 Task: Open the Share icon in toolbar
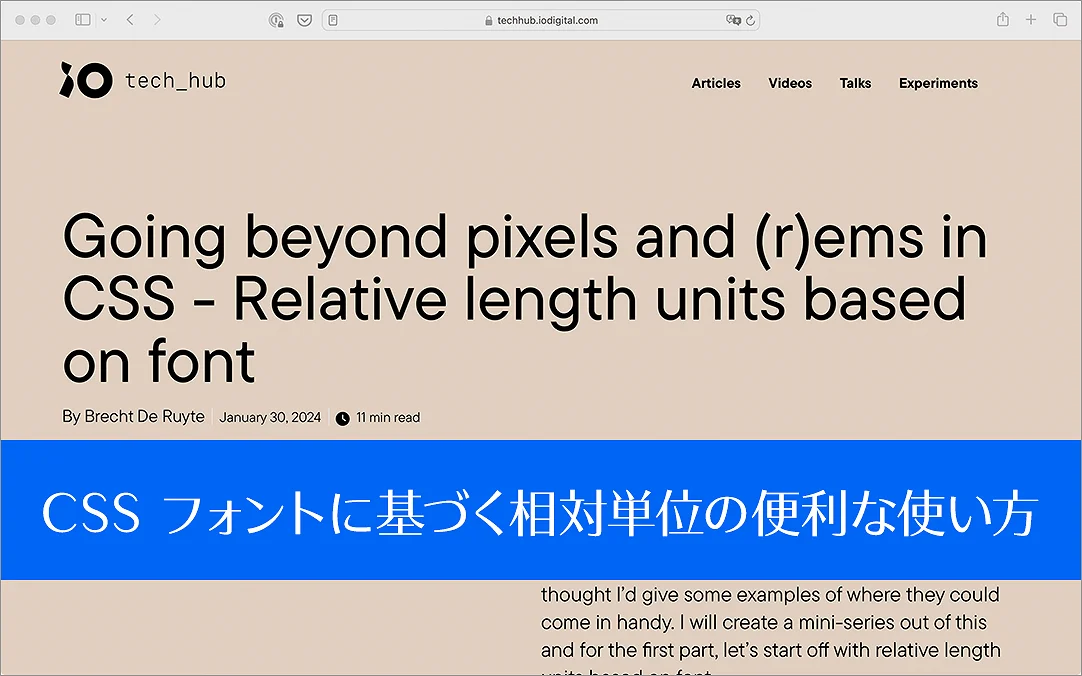tap(1003, 19)
